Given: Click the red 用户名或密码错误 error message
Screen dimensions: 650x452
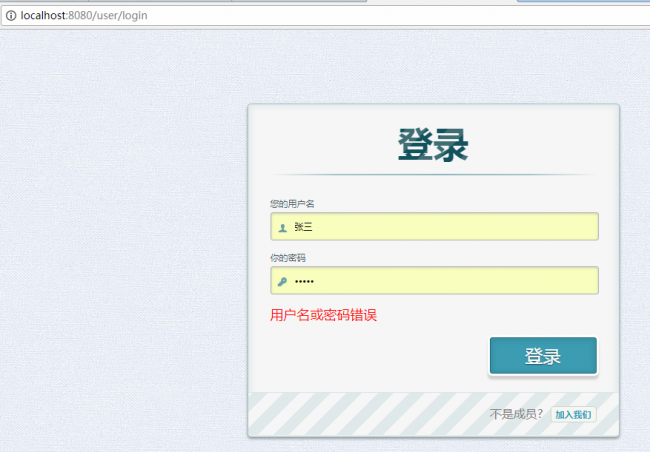Looking at the screenshot, I should pyautogui.click(x=323, y=315).
